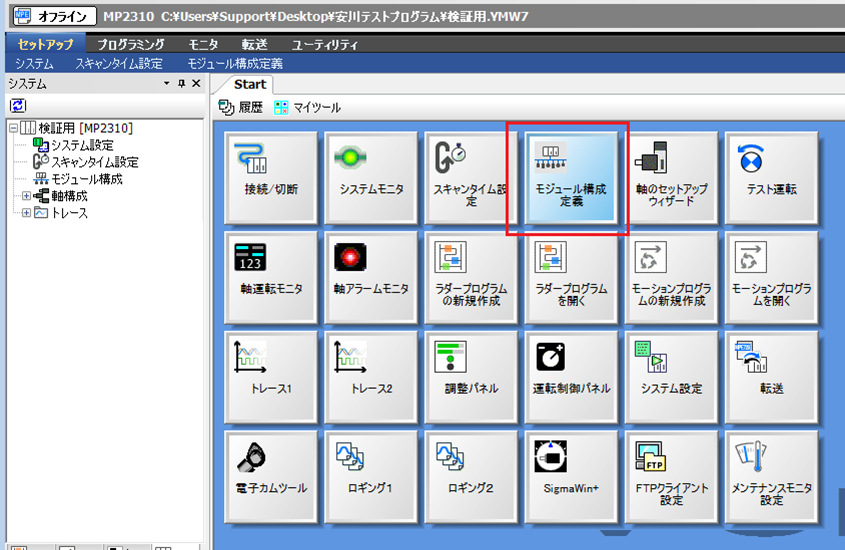Collapse the 検証用 [MP2310] root node
845x550 pixels.
(x=13, y=129)
